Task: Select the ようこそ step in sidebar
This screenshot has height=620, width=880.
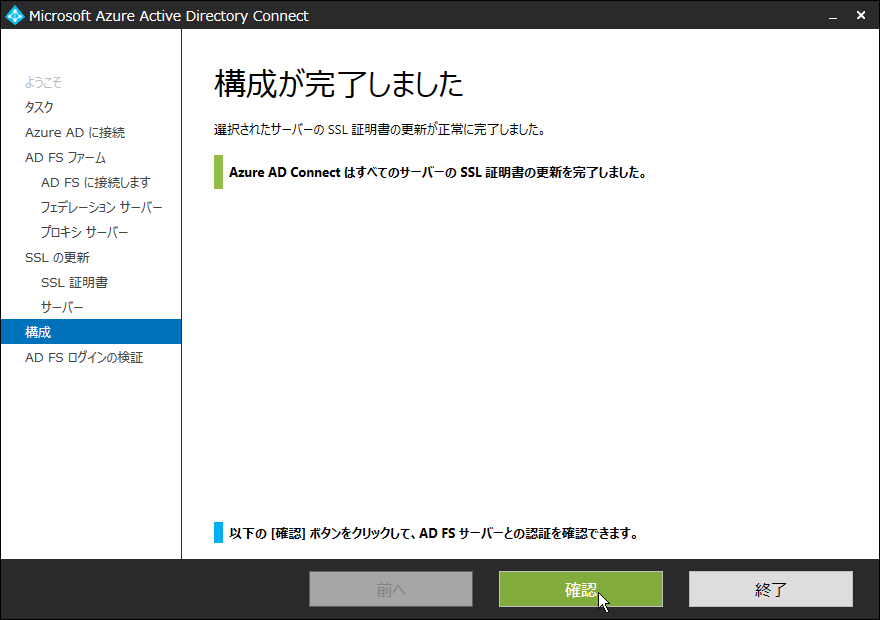Action: click(43, 82)
